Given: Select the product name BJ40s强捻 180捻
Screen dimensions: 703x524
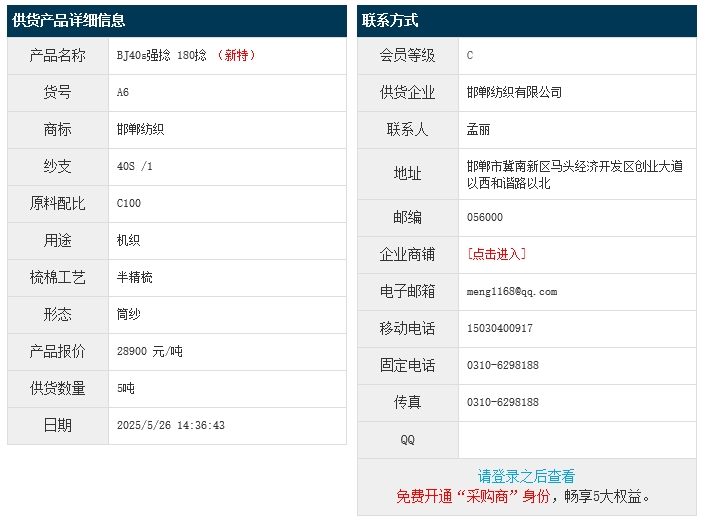Looking at the screenshot, I should coord(161,55).
